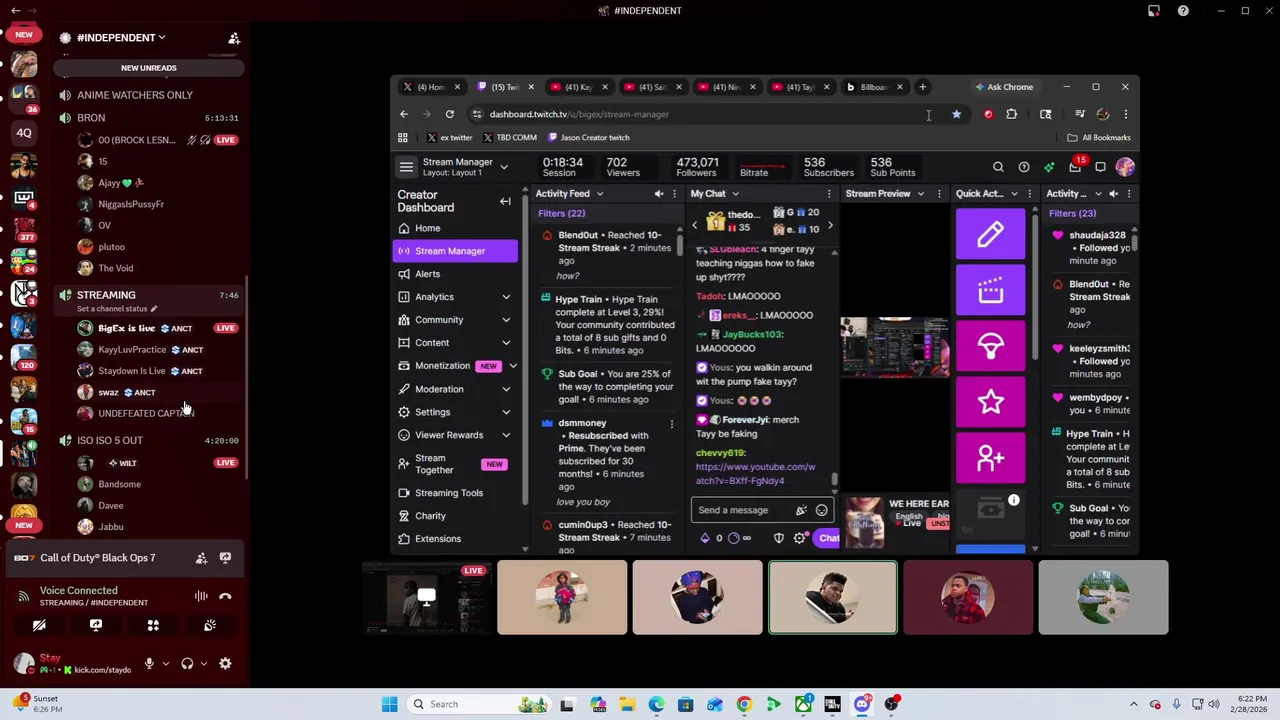Open Extensions in the sidebar
This screenshot has width=1280, height=720.
coord(456,539)
